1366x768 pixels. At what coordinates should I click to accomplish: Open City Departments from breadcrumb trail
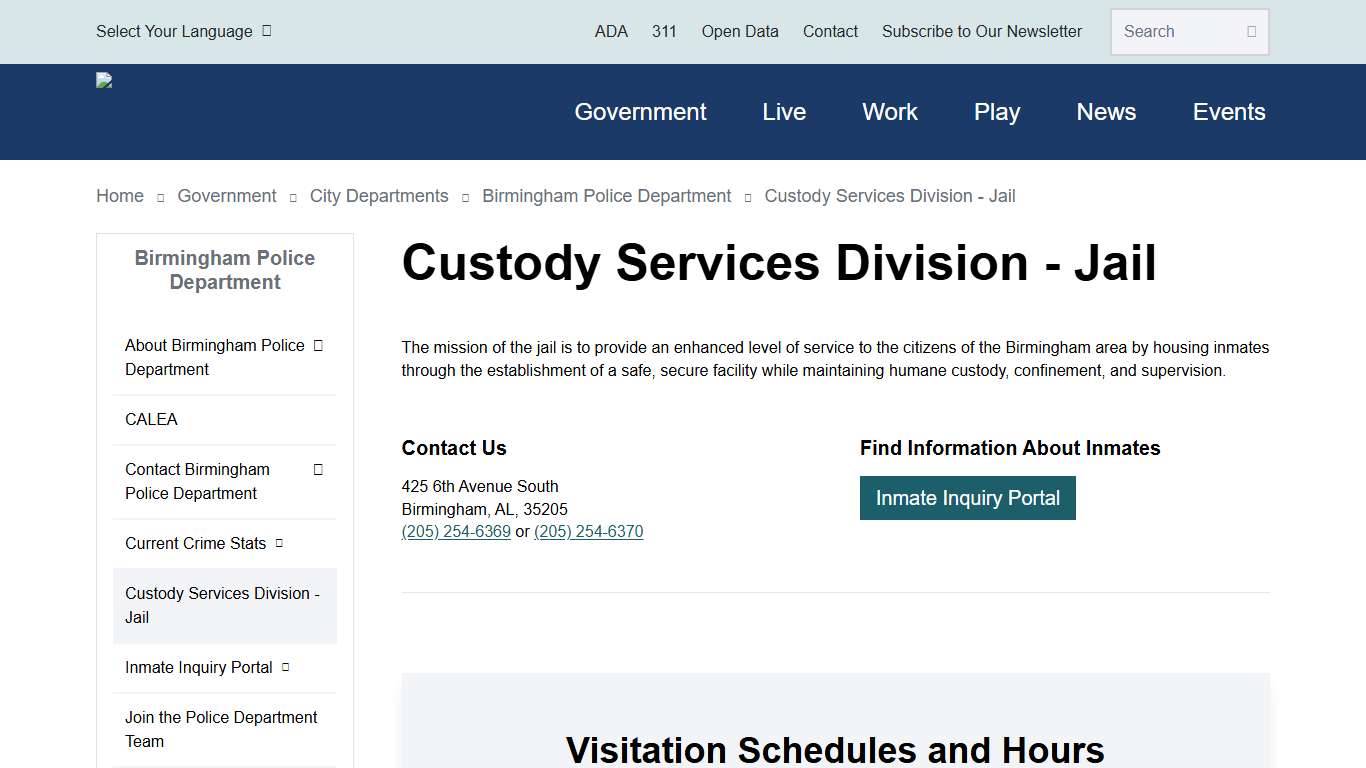[x=379, y=196]
